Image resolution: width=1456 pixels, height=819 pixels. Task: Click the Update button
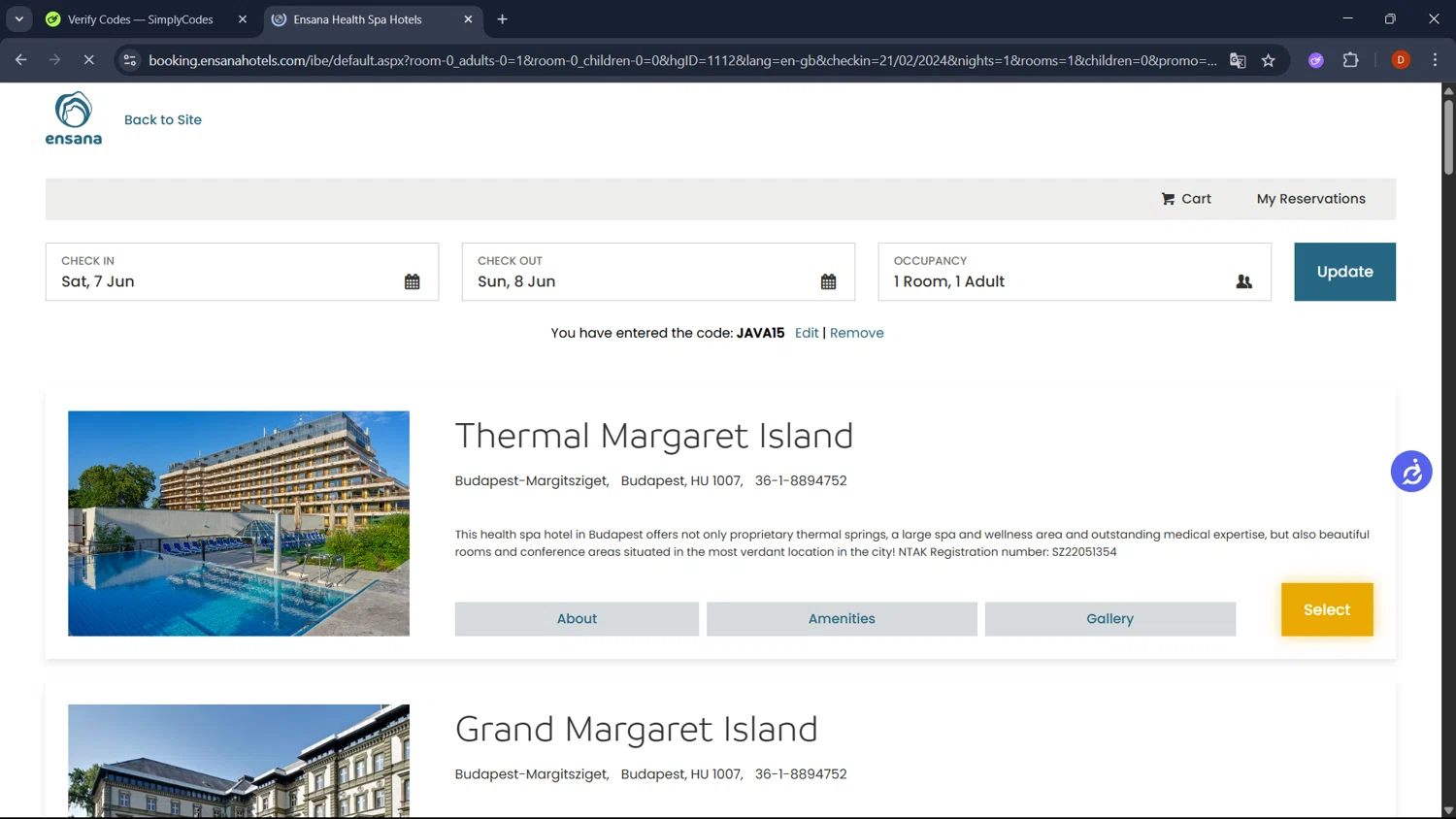pos(1344,272)
